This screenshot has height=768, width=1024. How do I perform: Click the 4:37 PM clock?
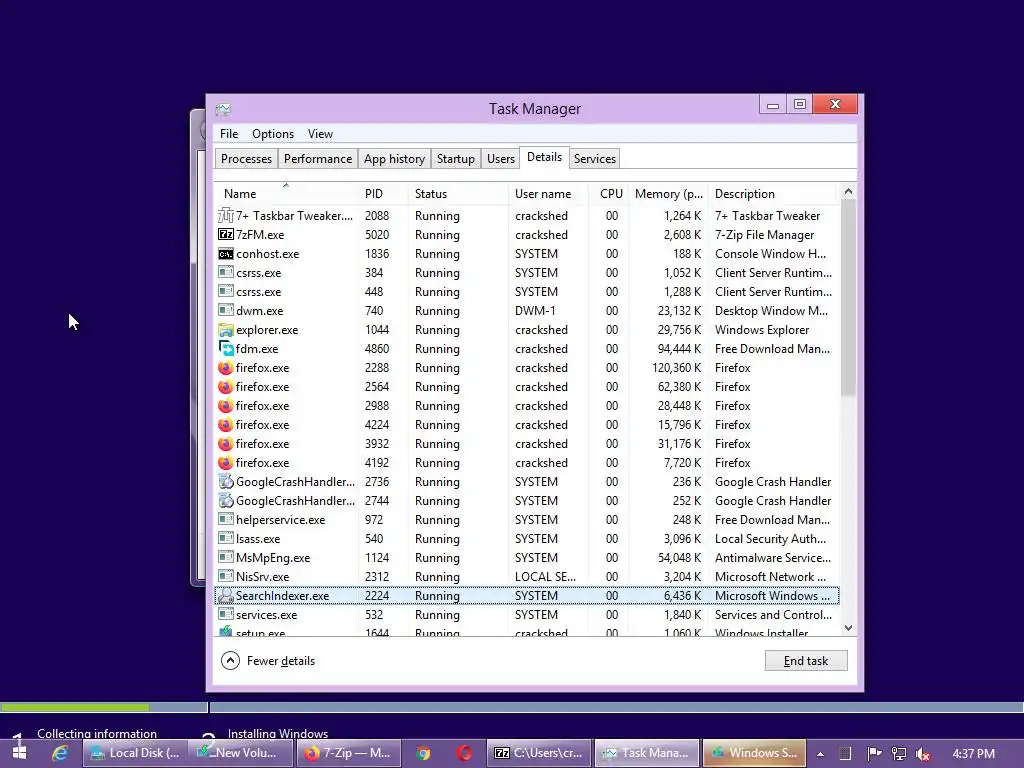tap(973, 754)
